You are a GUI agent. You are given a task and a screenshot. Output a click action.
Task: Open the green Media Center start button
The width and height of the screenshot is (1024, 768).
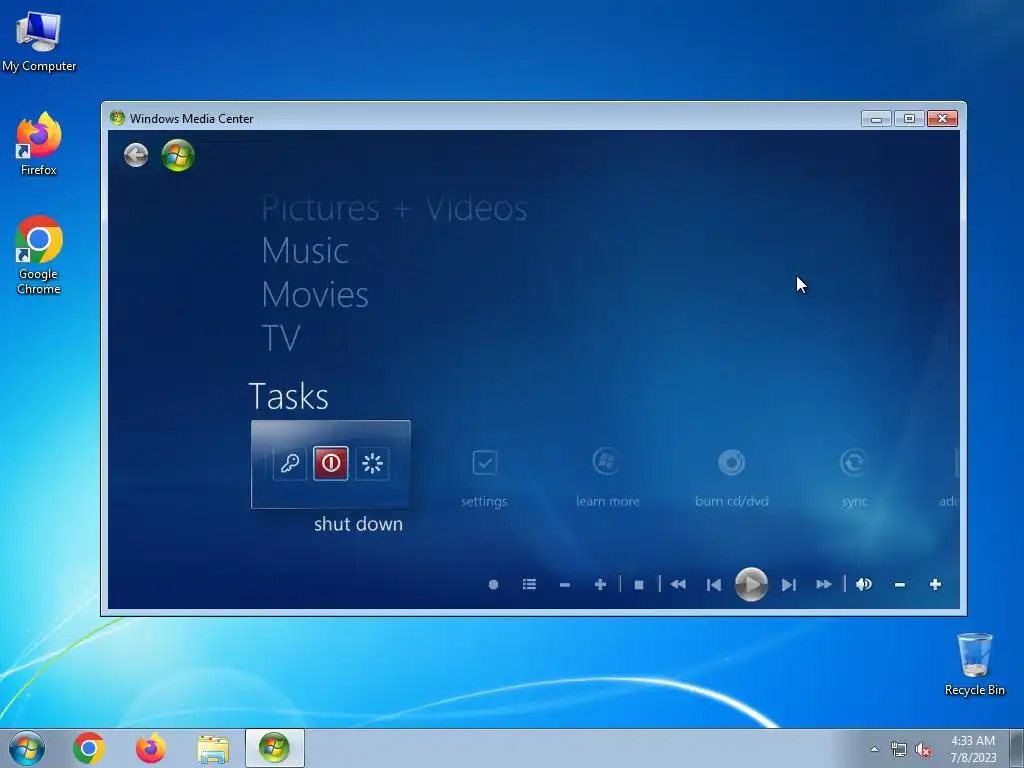tap(178, 155)
